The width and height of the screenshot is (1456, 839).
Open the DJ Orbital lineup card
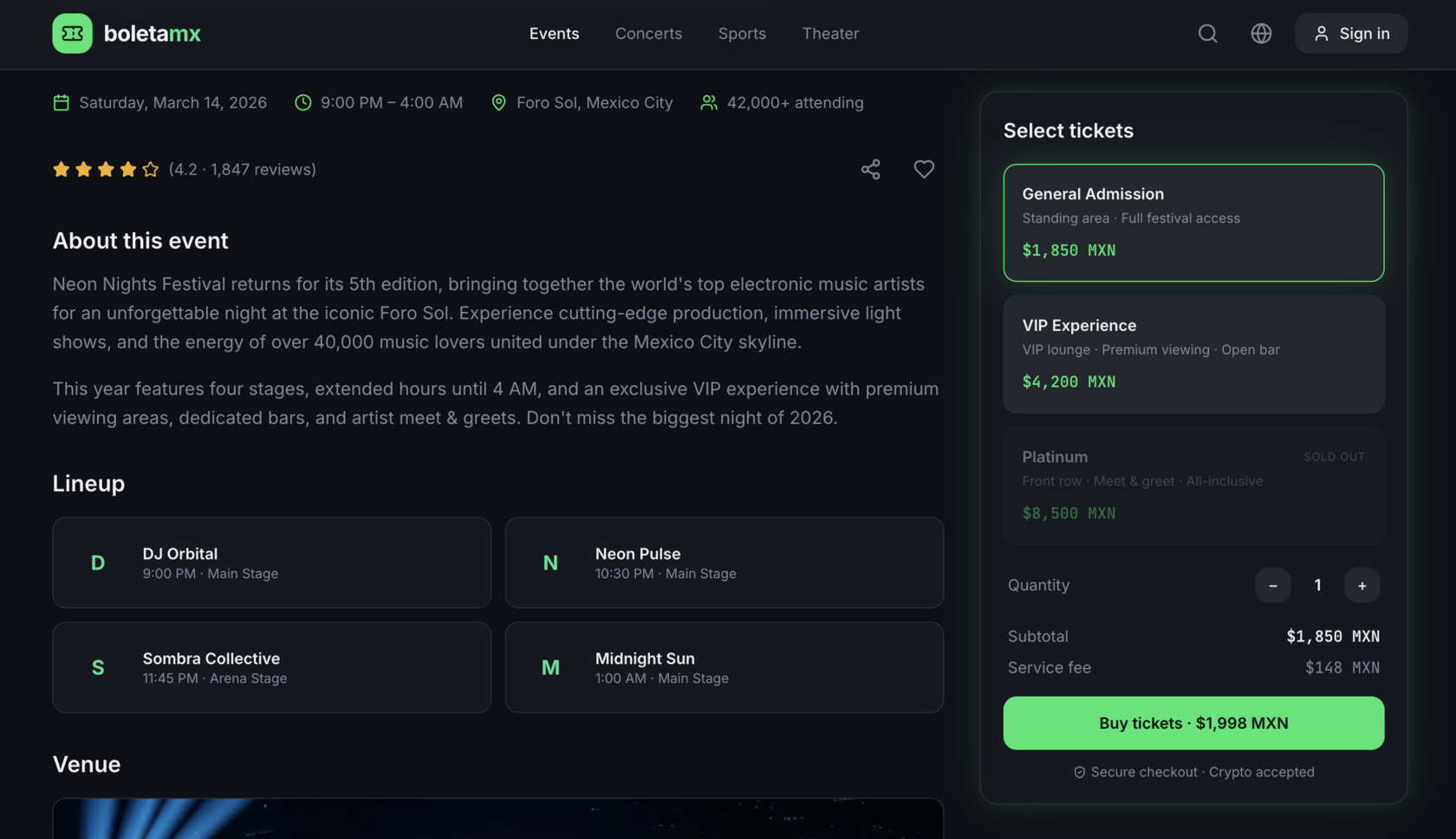pyautogui.click(x=271, y=563)
